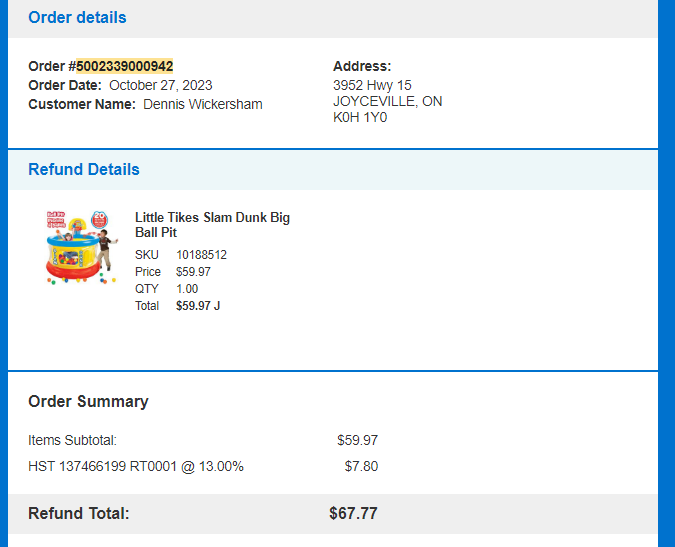Click the item price $59.97 value
The image size is (675, 547).
(193, 272)
